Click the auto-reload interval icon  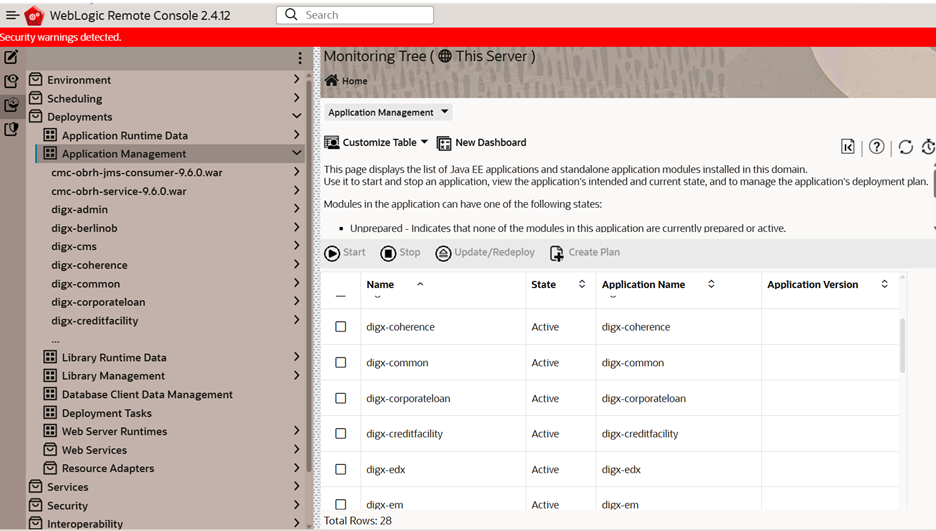[929, 147]
